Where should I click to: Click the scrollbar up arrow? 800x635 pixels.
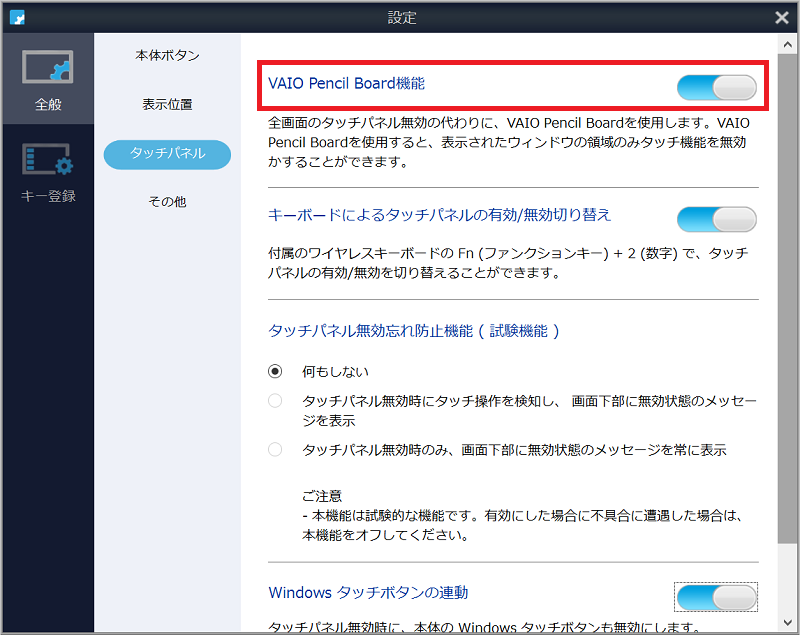click(x=787, y=45)
